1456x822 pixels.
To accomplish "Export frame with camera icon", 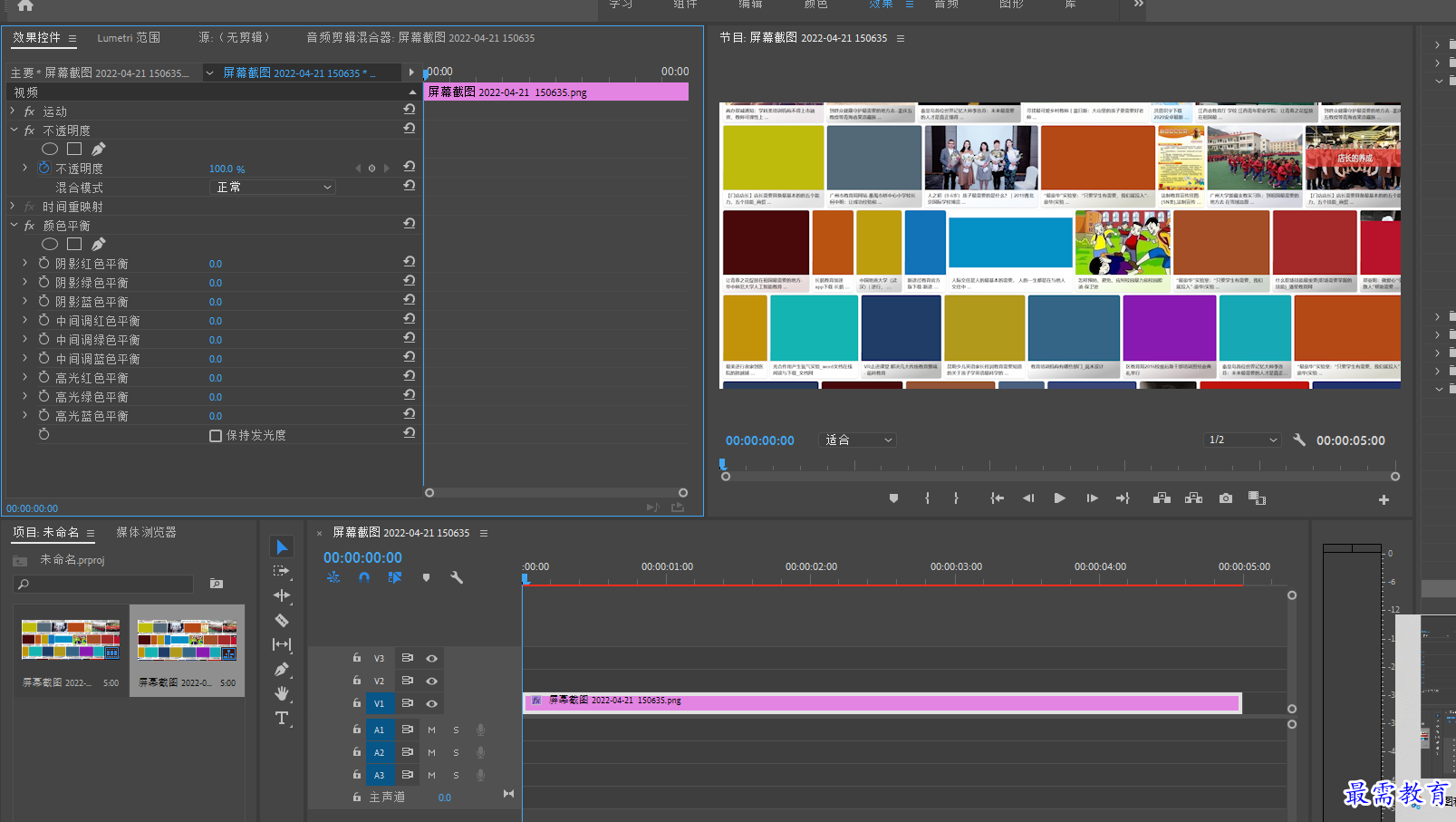I will point(1226,498).
